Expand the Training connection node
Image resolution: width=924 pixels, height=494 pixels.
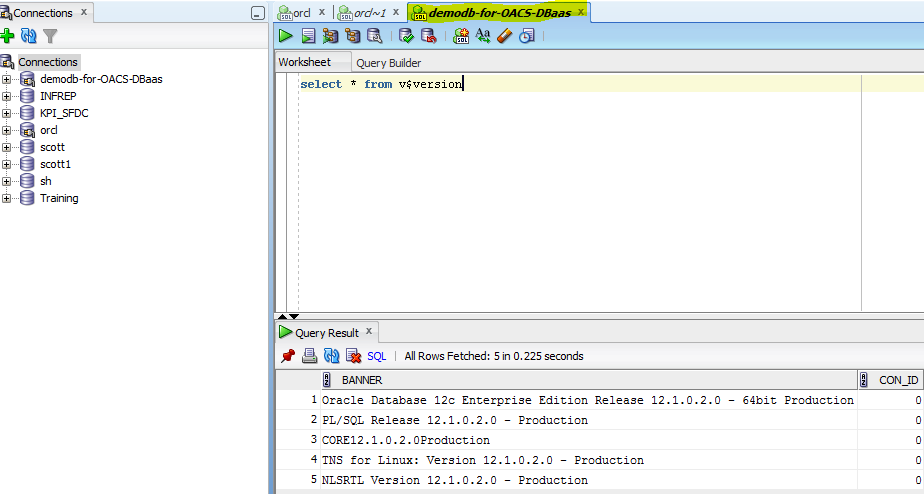(x=7, y=198)
